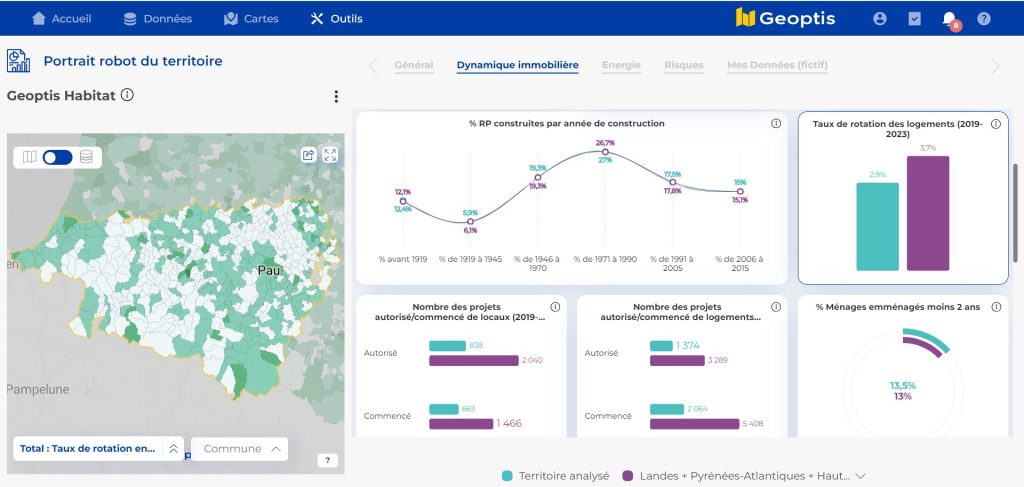
Task: Toggle the Territoire analysé legend series
Action: pyautogui.click(x=559, y=476)
